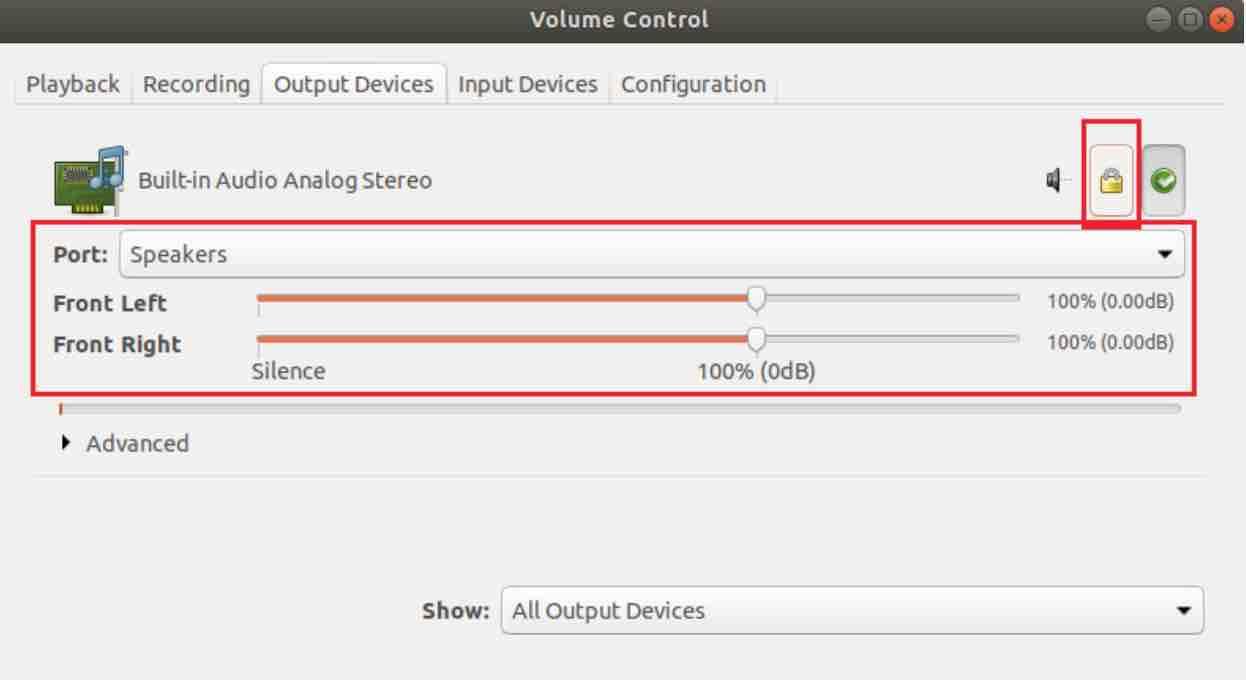Click the Built-in Audio Analog Stereo label
The width and height of the screenshot is (1246, 680).
(x=284, y=181)
